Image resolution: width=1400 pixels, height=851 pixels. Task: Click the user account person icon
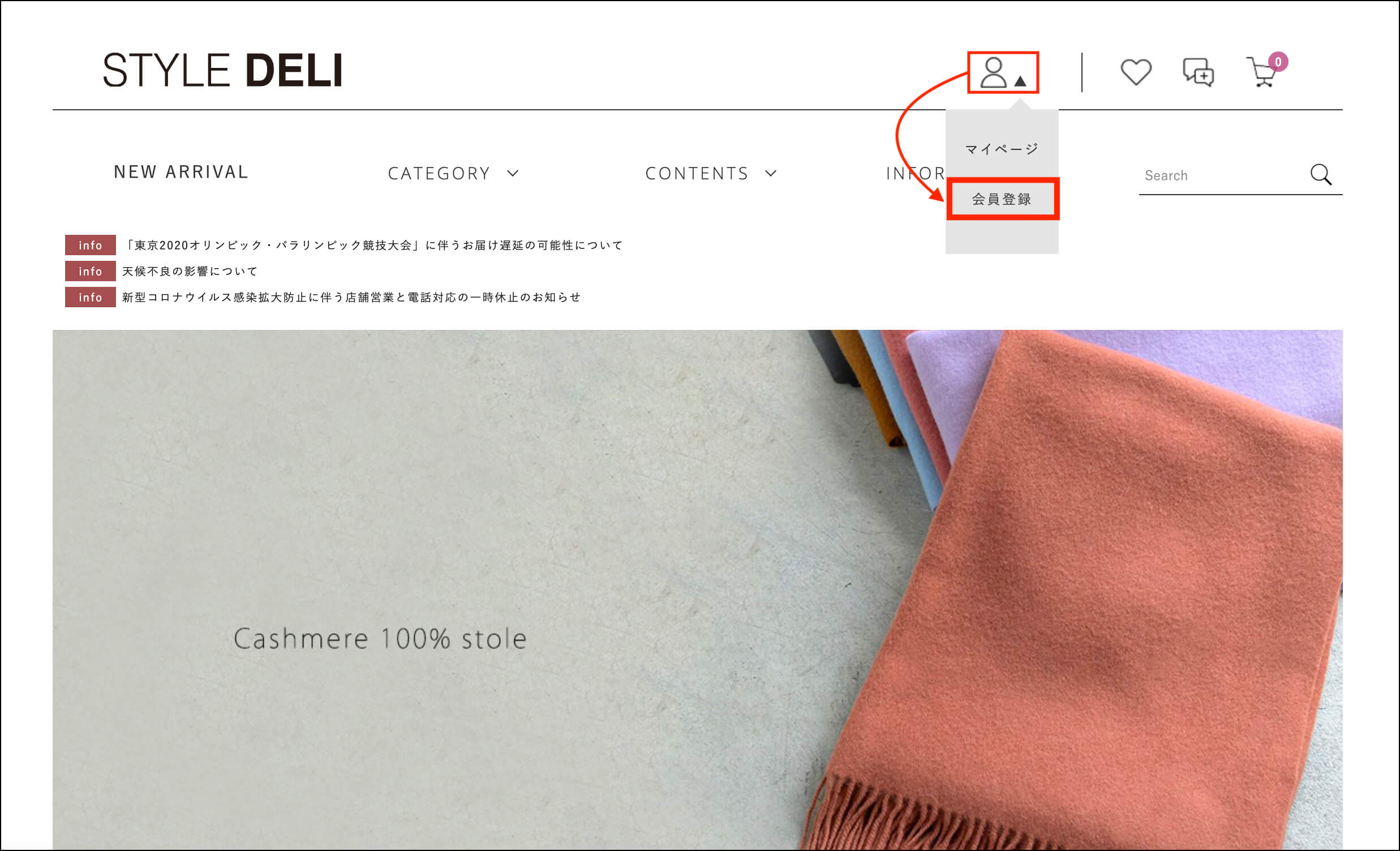(x=993, y=73)
